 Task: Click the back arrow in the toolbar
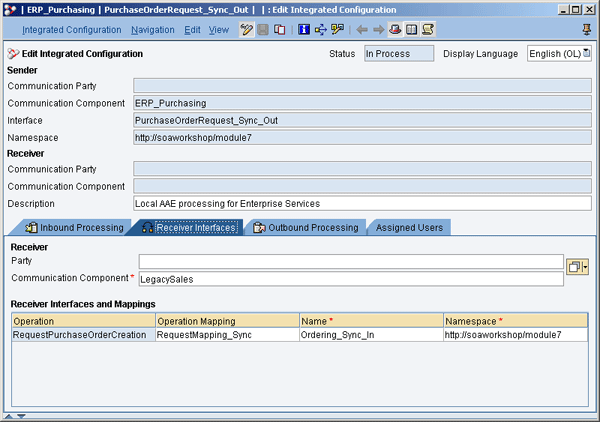point(363,30)
